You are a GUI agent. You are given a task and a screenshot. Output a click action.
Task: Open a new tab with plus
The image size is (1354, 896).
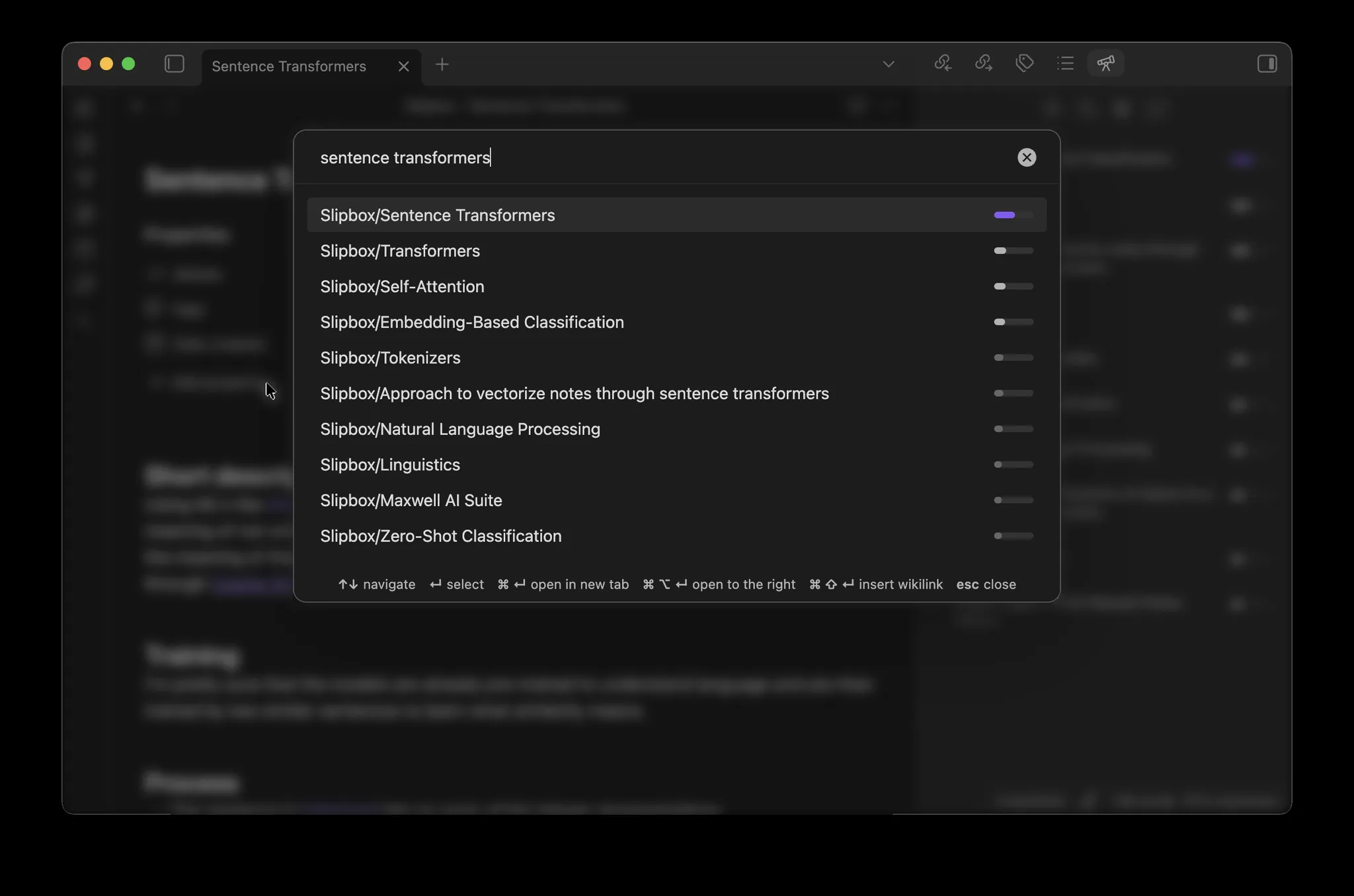coord(442,64)
